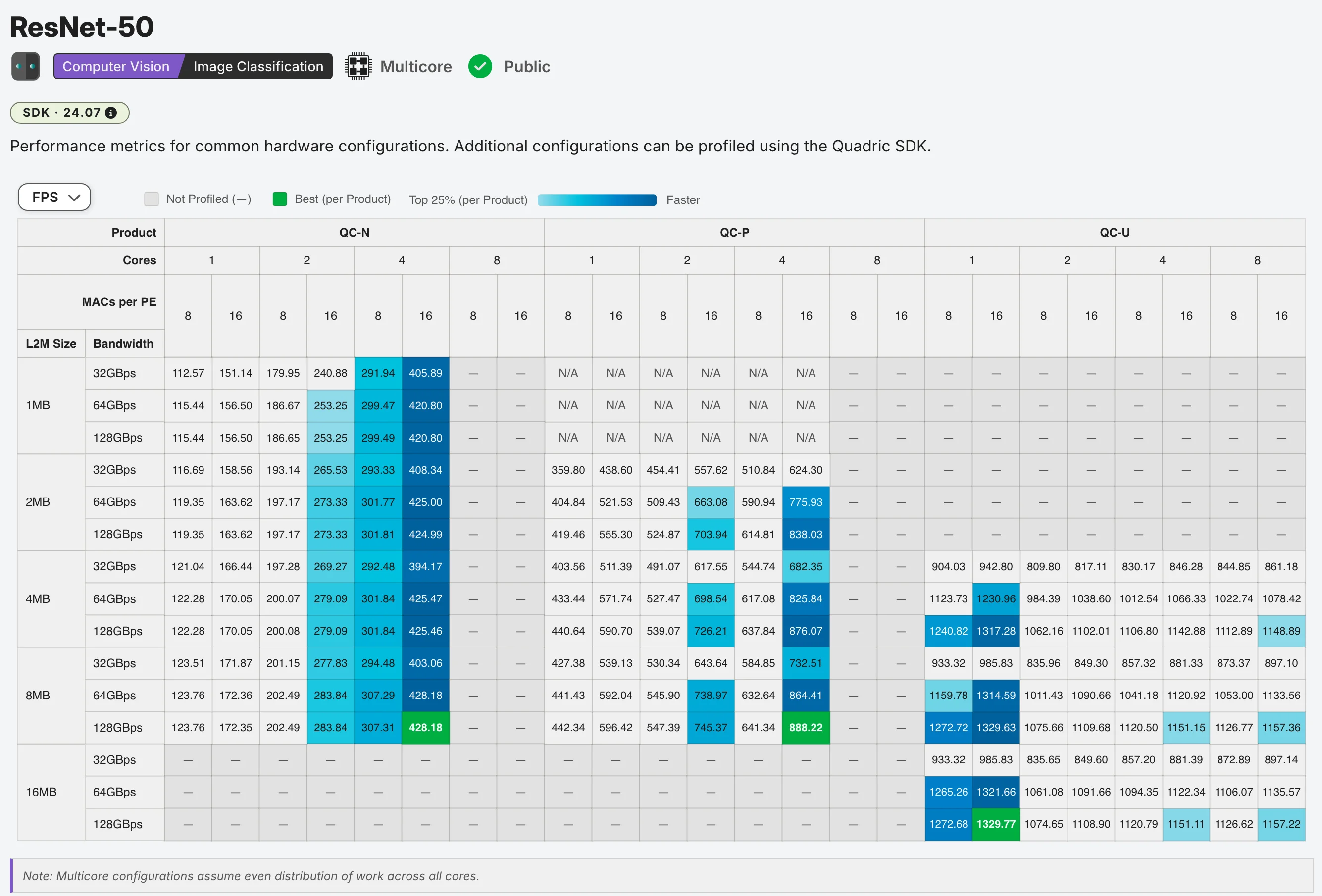The width and height of the screenshot is (1322, 896).
Task: Select the Image Classification tag
Action: click(258, 66)
